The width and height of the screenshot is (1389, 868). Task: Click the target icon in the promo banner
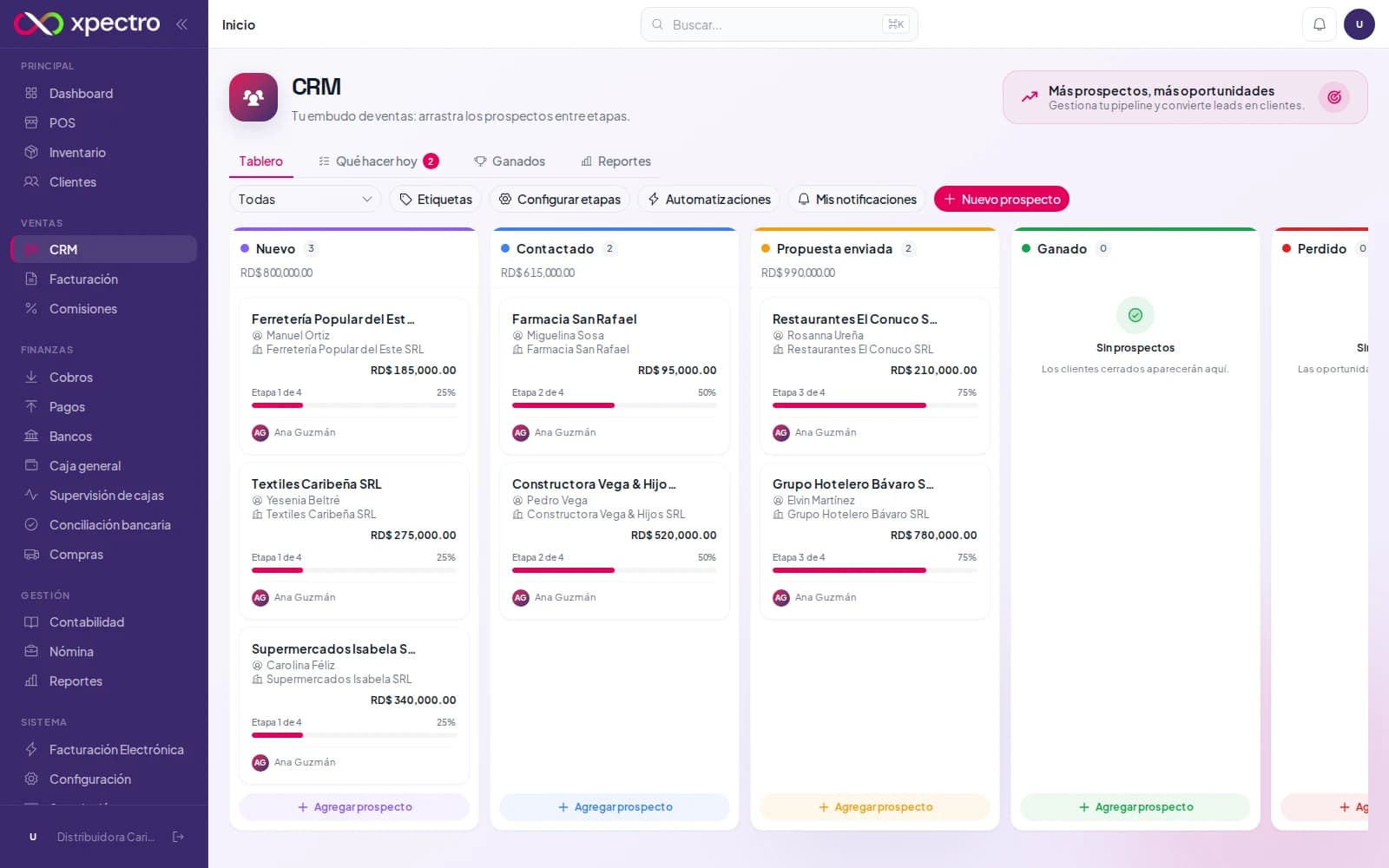[1334, 97]
